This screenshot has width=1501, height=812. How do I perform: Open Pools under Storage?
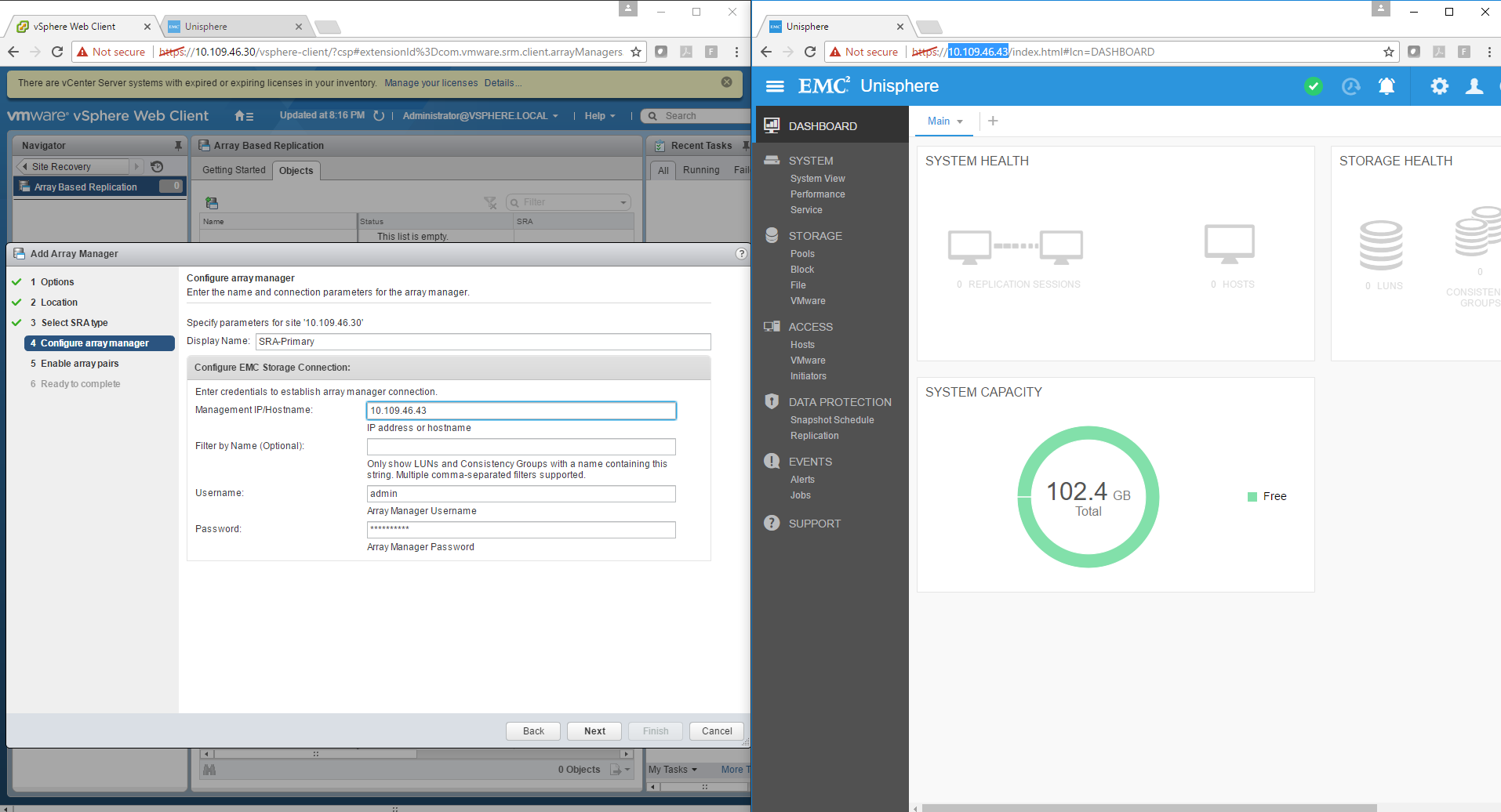click(802, 254)
